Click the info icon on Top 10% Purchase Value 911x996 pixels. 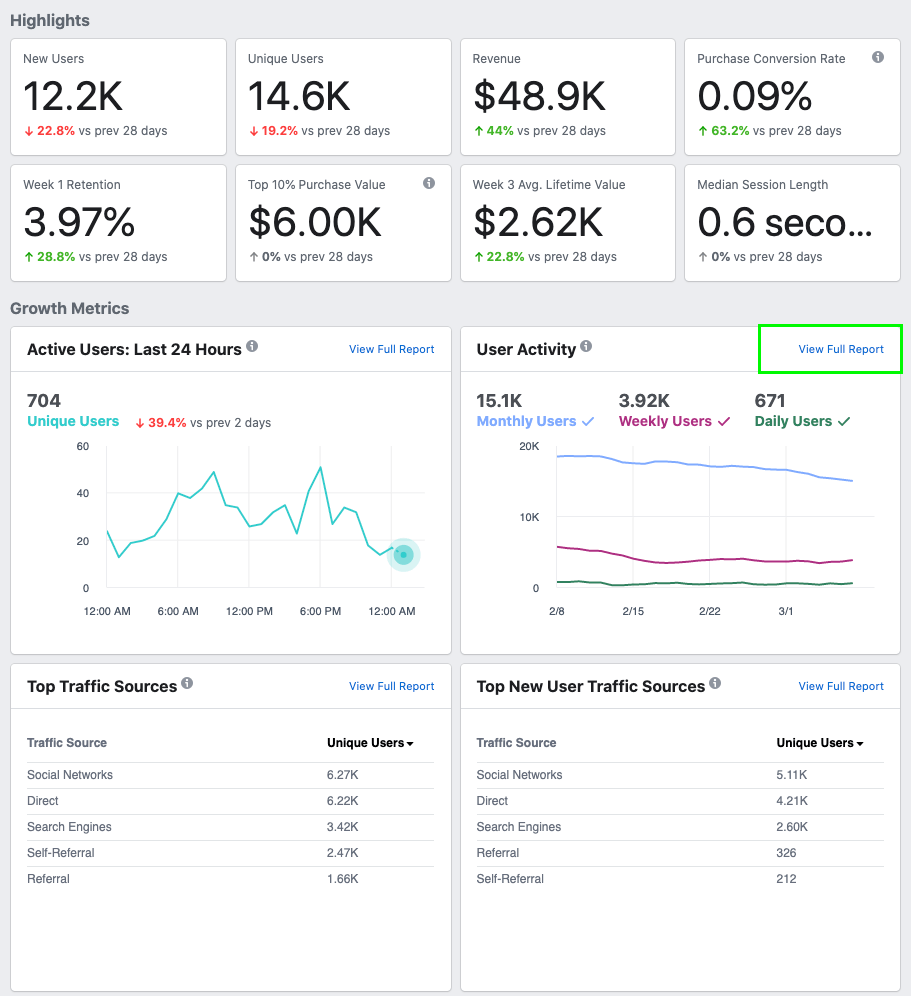click(x=428, y=183)
